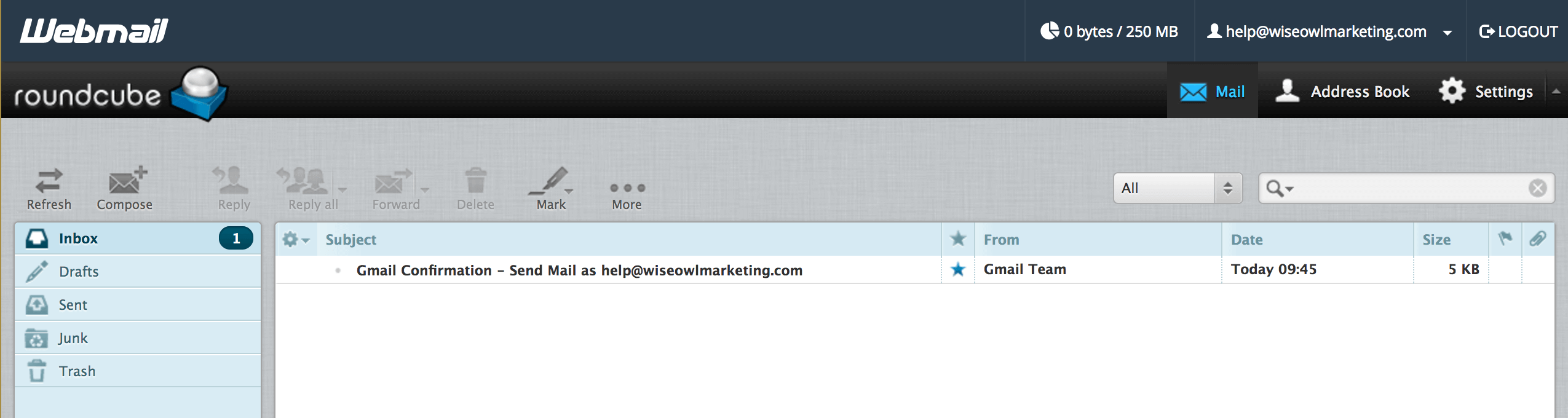1568x418 pixels.
Task: Click the star column header icon
Action: (958, 239)
